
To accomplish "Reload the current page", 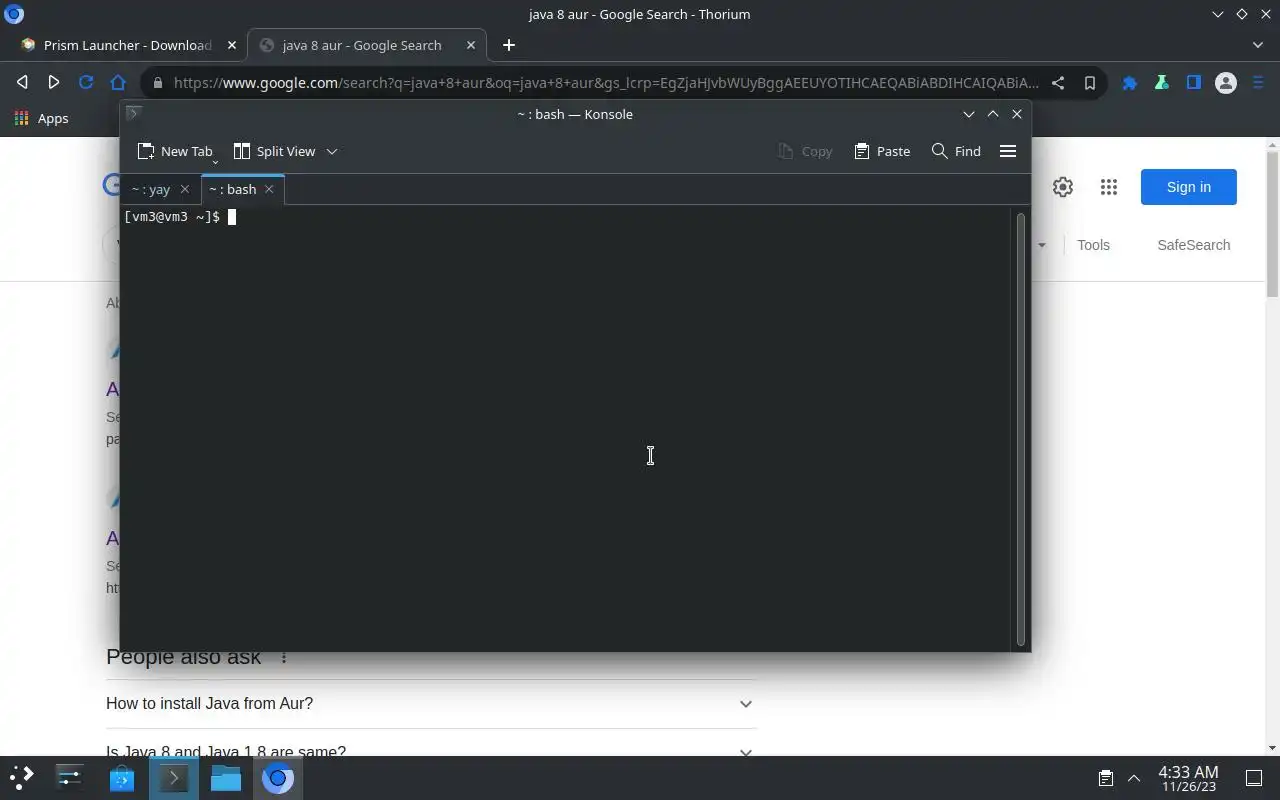I will tap(86, 83).
